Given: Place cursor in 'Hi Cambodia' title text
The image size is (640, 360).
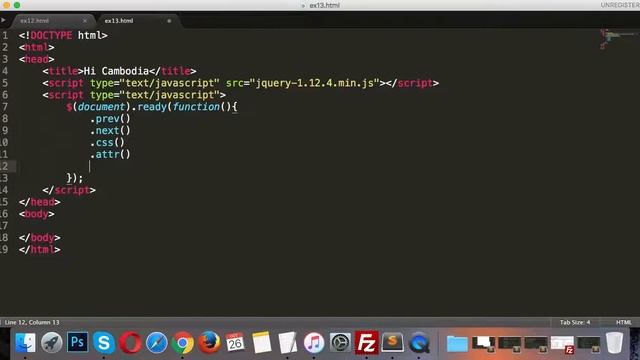Looking at the screenshot, I should tap(116, 71).
